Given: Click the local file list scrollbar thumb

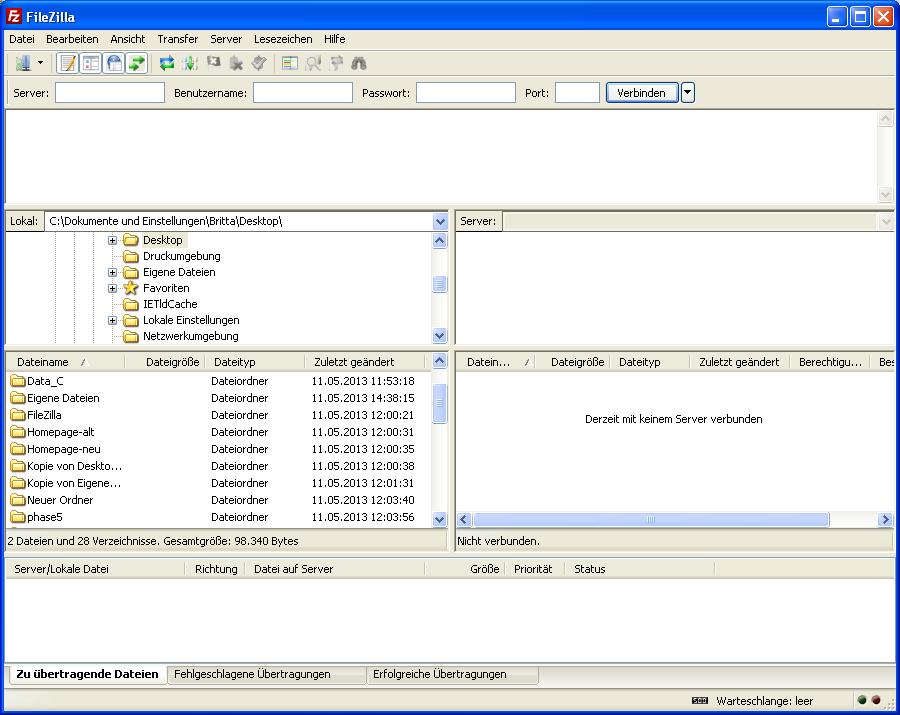Looking at the screenshot, I should (440, 403).
